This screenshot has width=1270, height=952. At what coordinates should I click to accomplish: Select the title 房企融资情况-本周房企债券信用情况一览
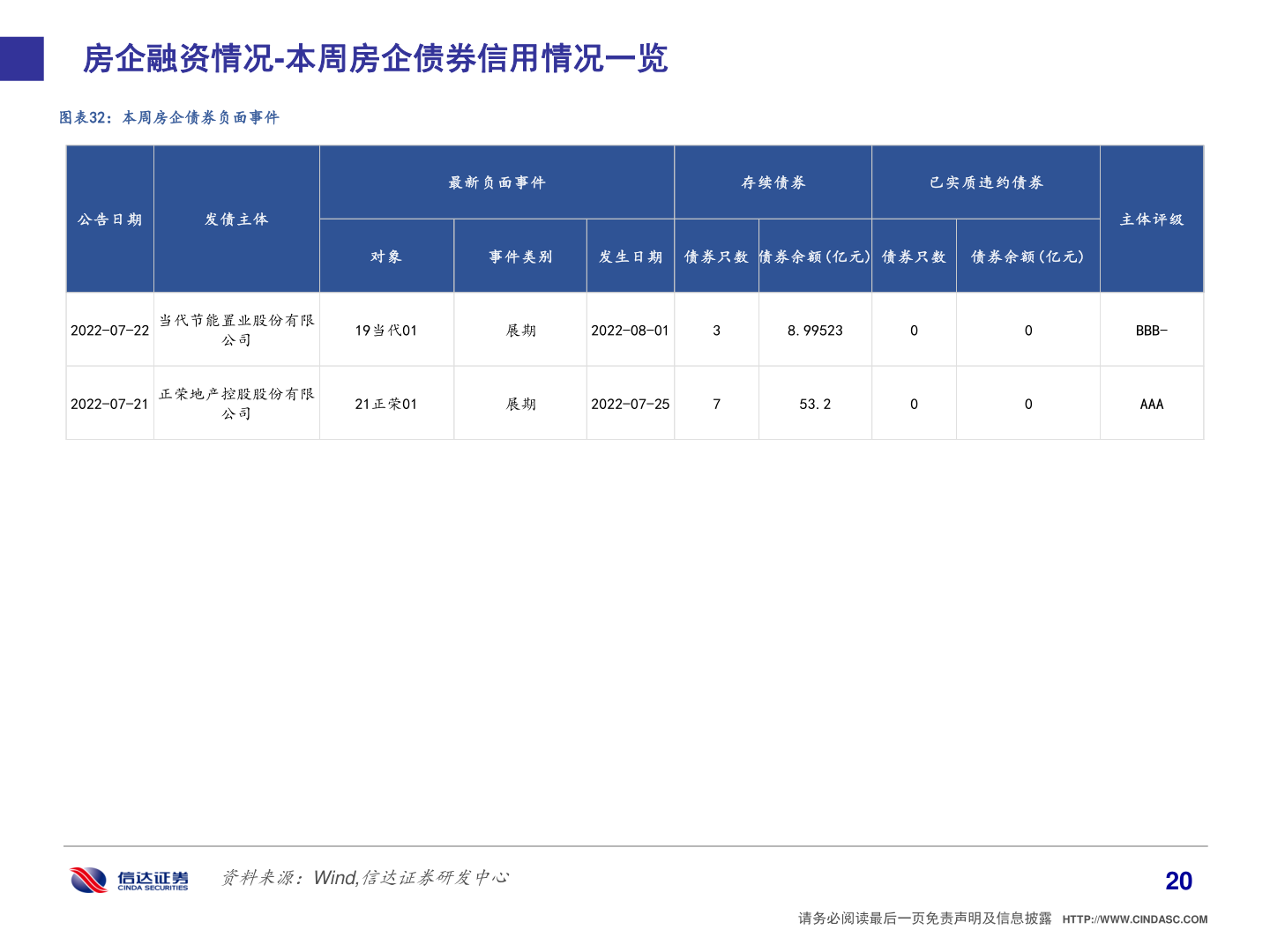[x=375, y=62]
